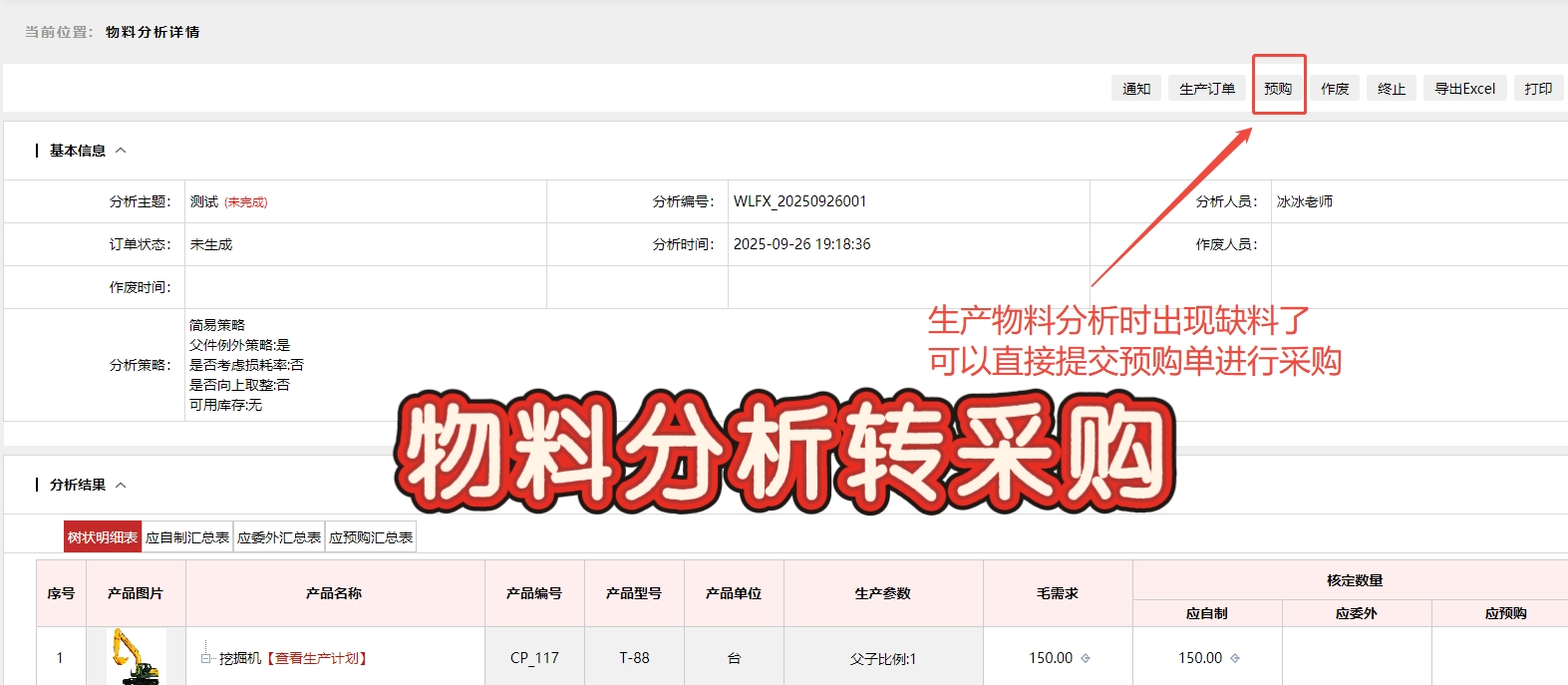Click the analysis subject value 测试
Image resolution: width=1568 pixels, height=685 pixels.
point(203,201)
